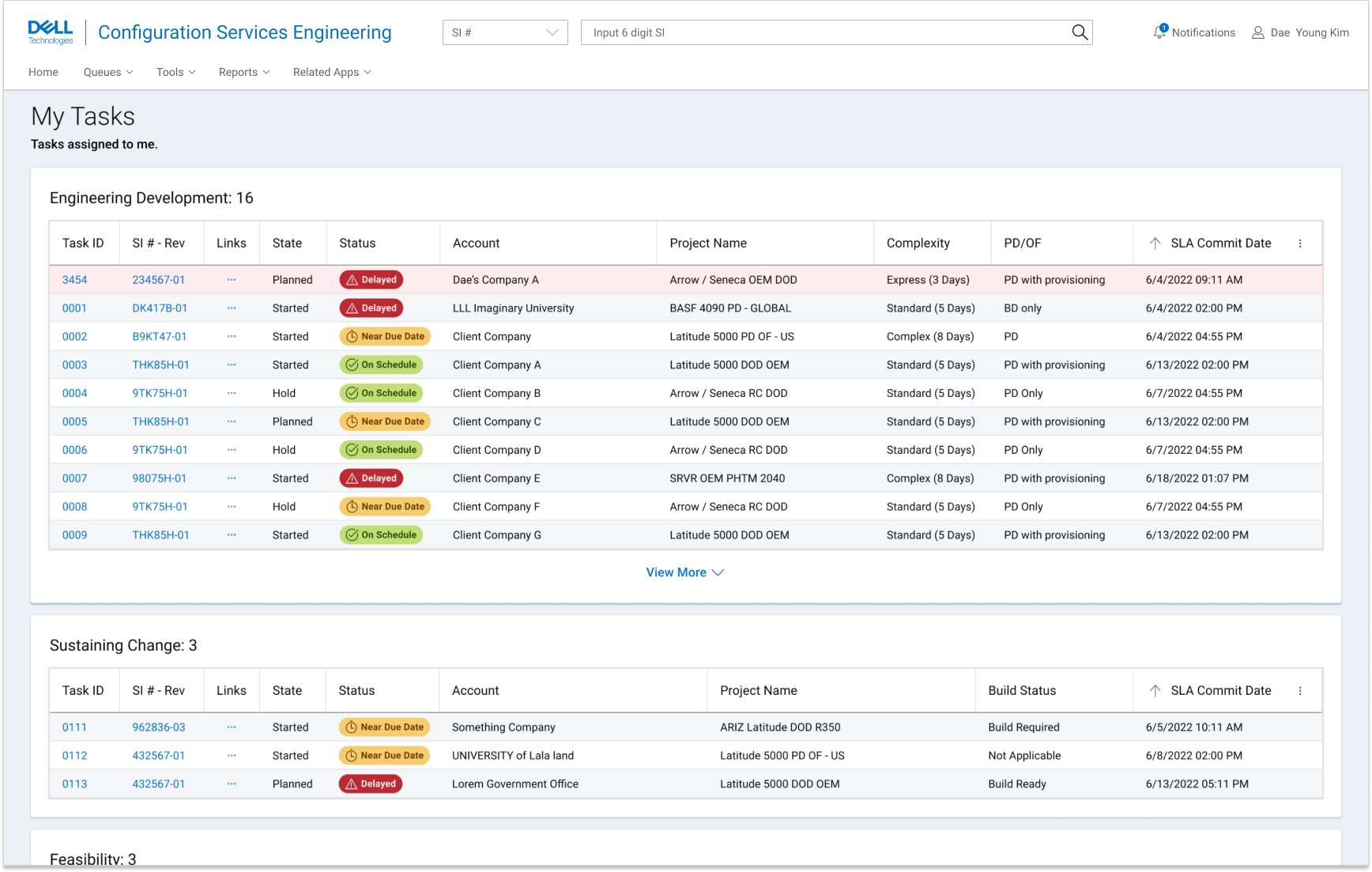Screen dimensions: 1372x872
Task: Expand the View More rows chevron
Action: pos(718,572)
